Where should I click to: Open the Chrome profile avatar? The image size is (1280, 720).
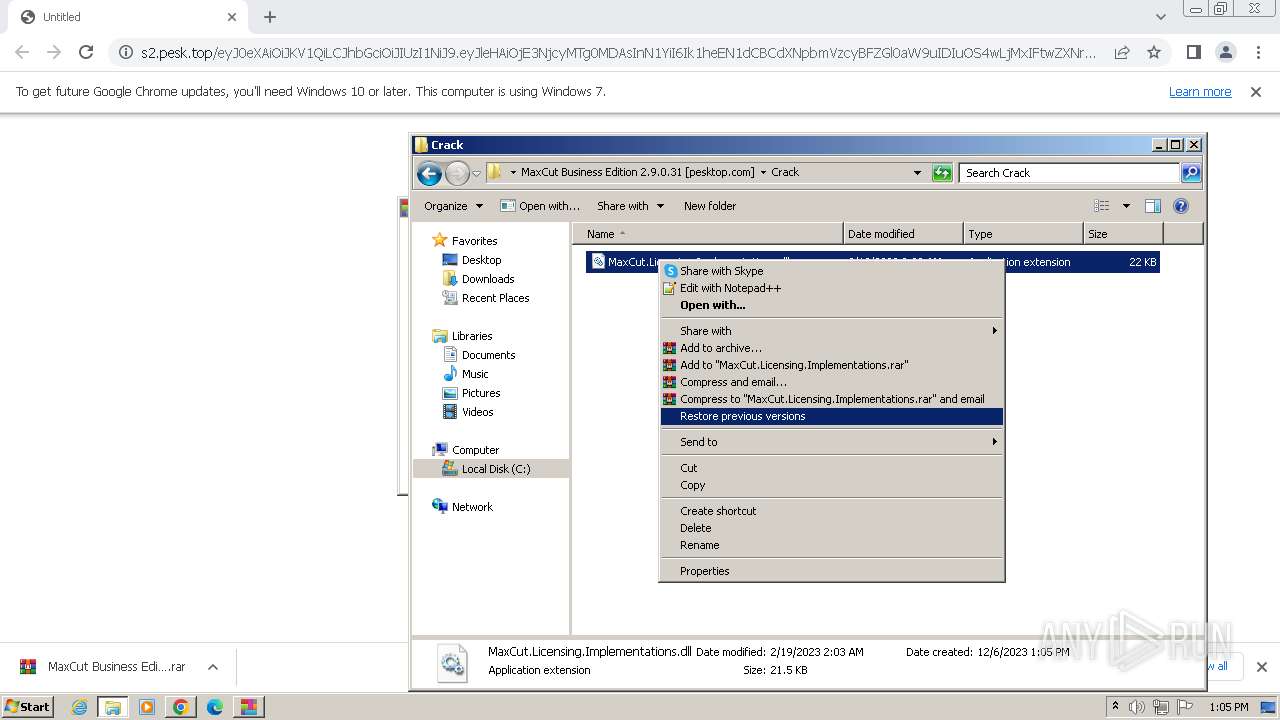[1226, 52]
